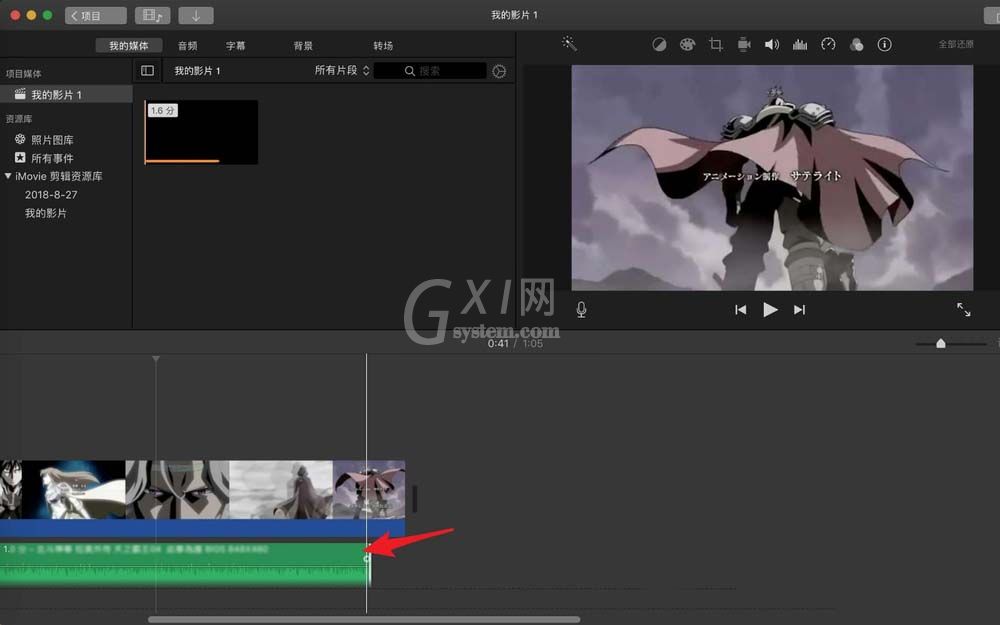Open color balance adjustment
This screenshot has height=625, width=1000.
[x=659, y=45]
